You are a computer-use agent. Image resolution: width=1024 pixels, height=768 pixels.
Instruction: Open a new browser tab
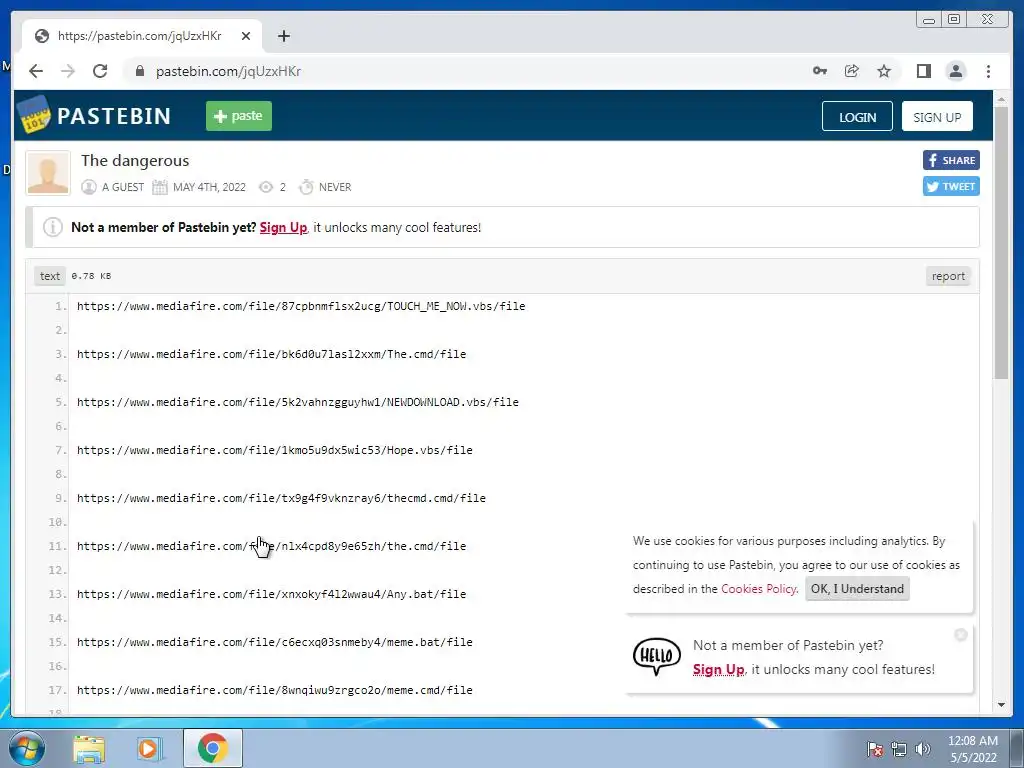tap(283, 36)
